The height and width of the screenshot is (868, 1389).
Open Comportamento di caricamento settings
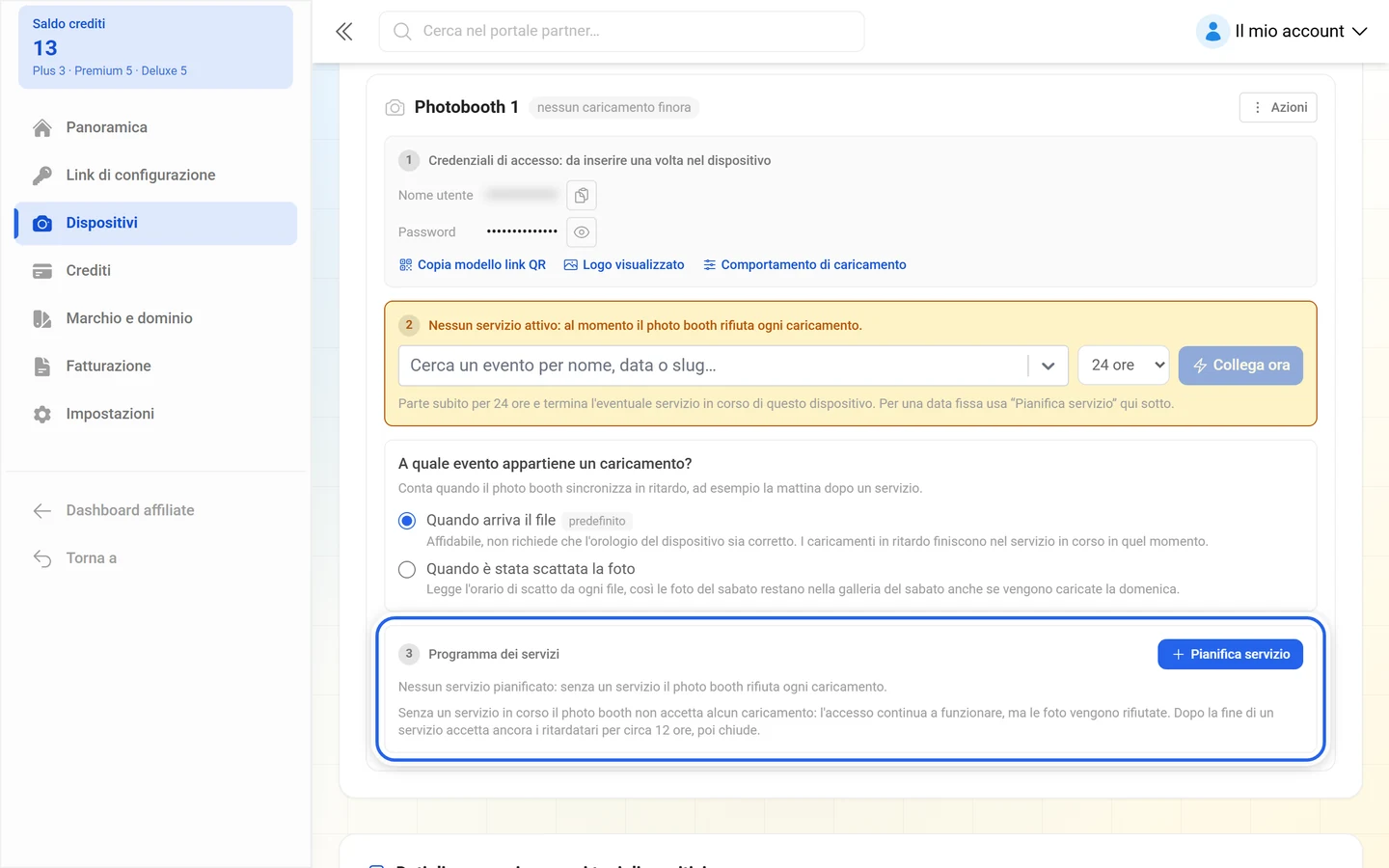pyautogui.click(x=804, y=265)
